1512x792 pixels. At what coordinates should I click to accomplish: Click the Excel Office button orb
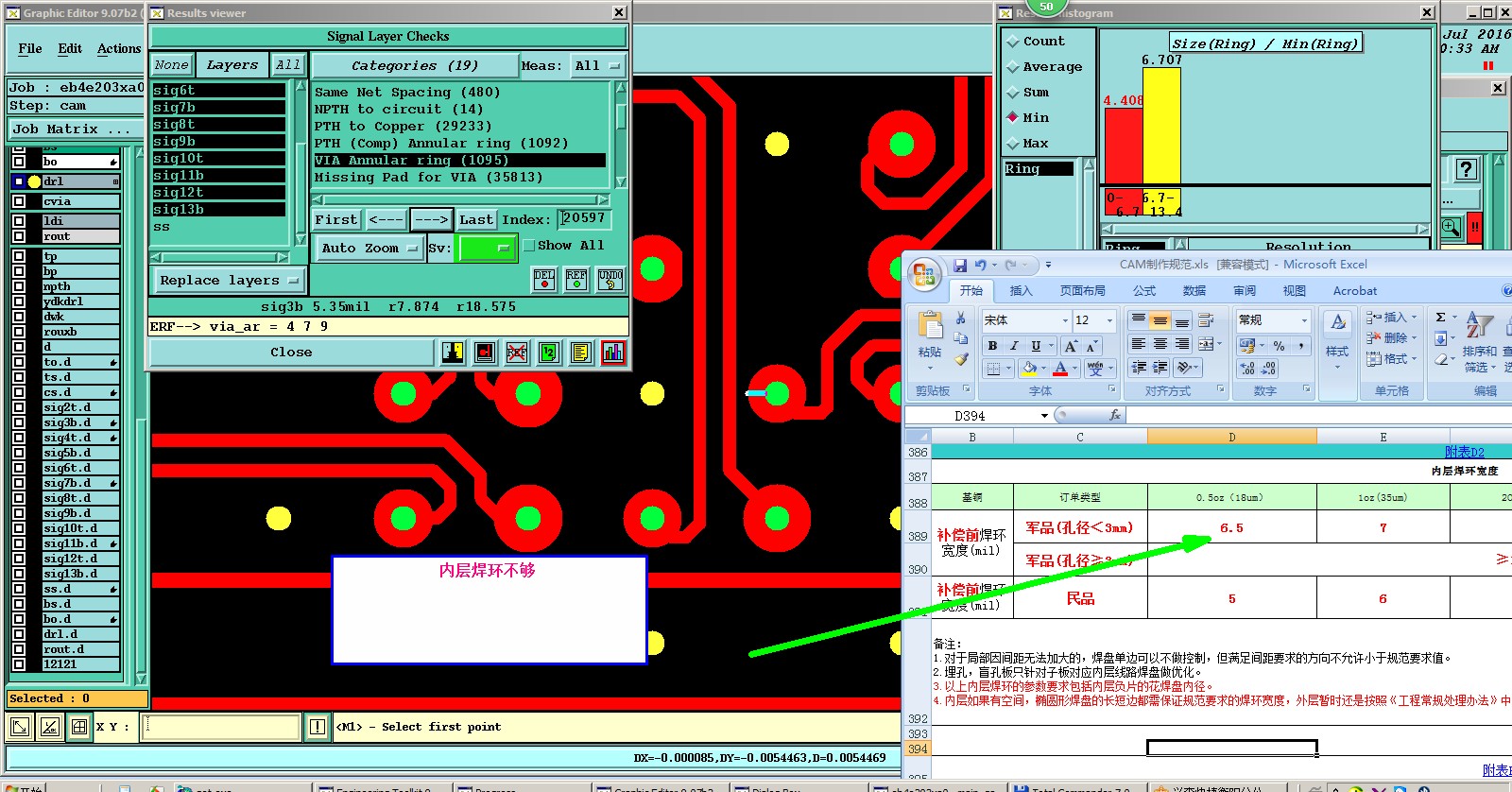924,275
